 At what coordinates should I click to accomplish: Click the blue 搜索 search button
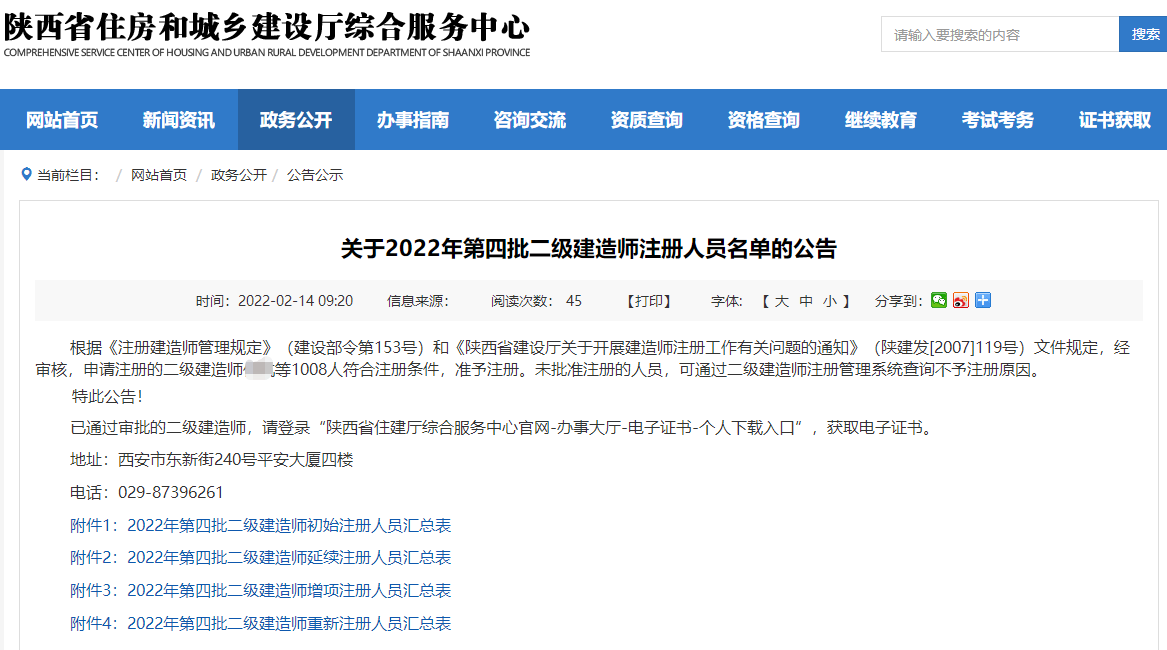click(x=1144, y=33)
